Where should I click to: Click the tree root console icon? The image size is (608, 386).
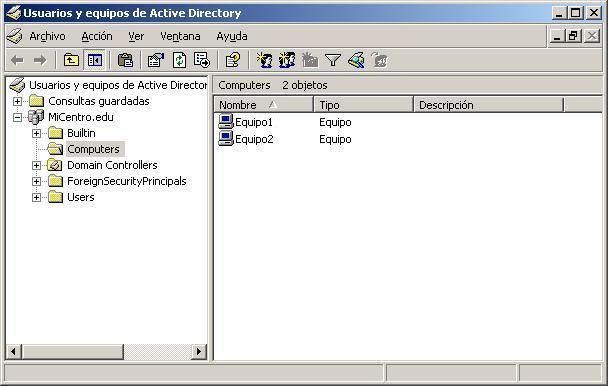click(17, 85)
